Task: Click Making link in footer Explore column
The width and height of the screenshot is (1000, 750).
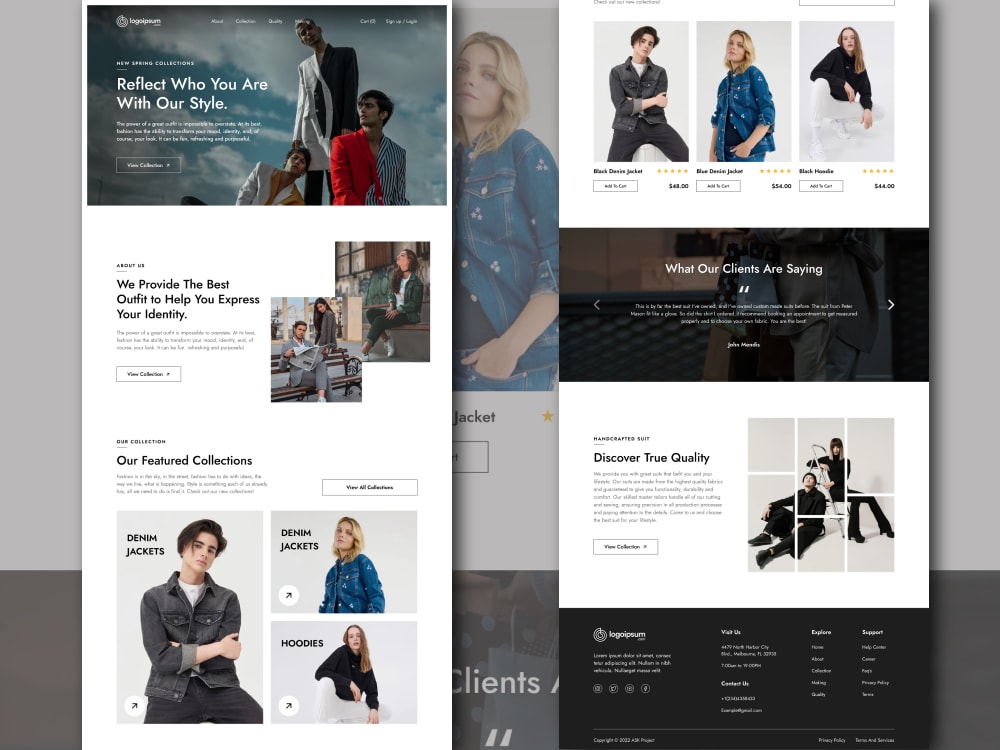Action: click(818, 682)
